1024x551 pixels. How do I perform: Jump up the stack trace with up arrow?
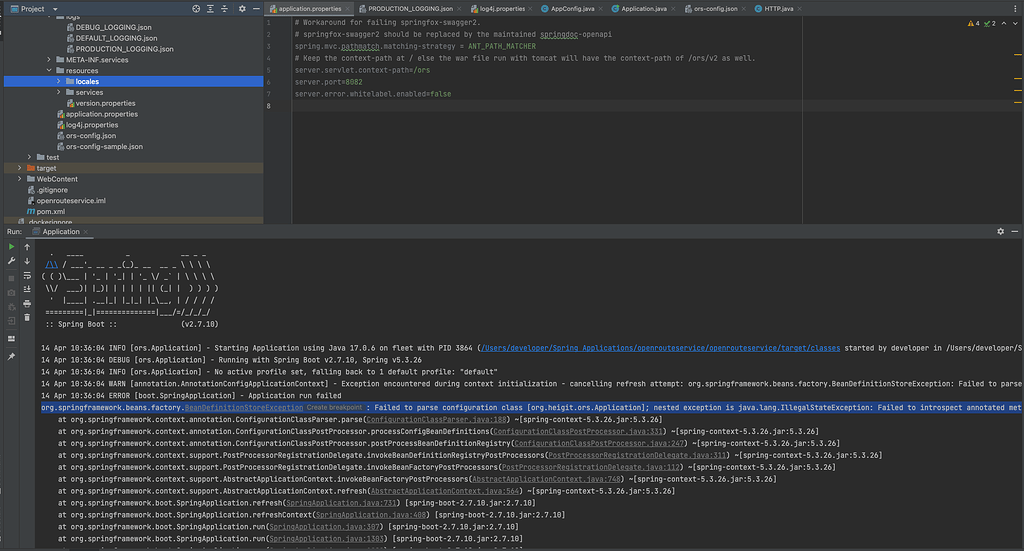(x=27, y=247)
